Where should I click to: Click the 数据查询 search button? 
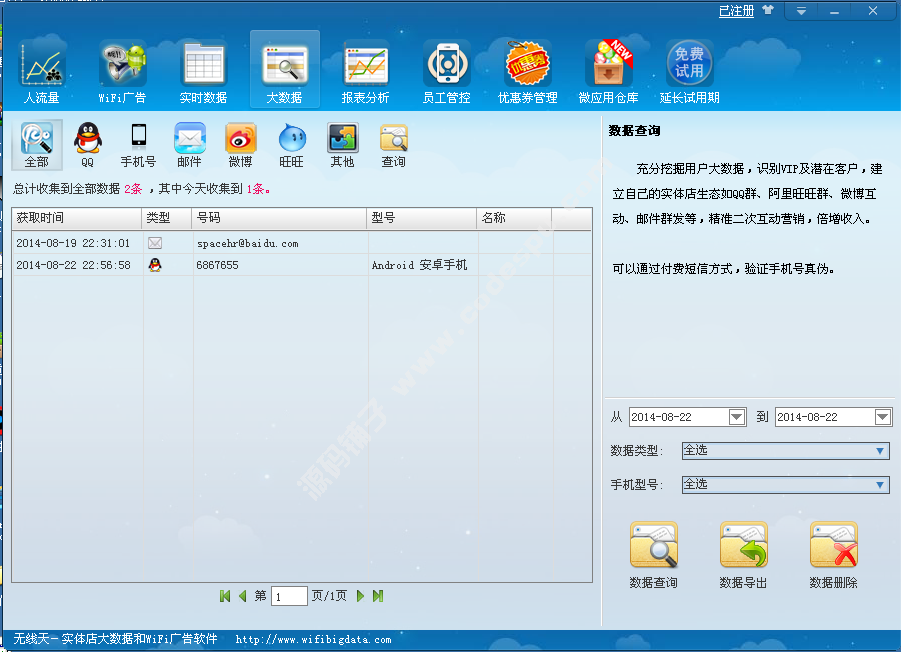point(653,554)
